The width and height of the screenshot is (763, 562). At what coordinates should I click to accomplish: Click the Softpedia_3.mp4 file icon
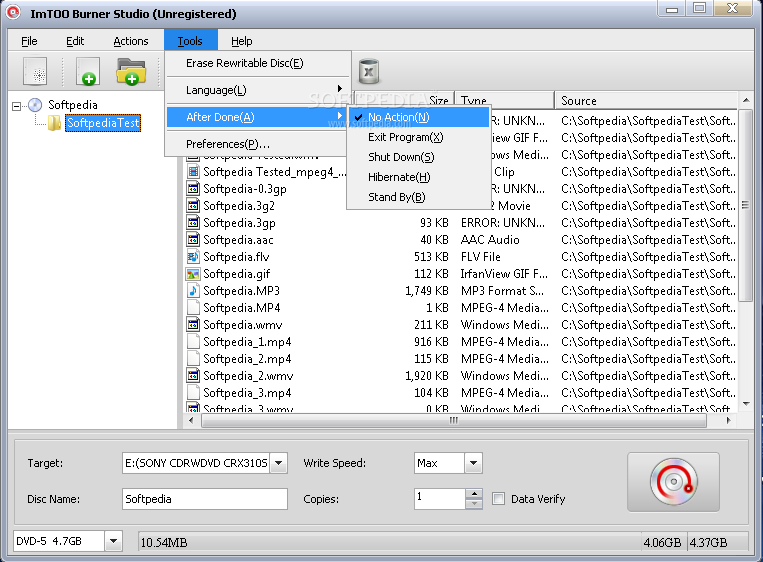(x=193, y=393)
